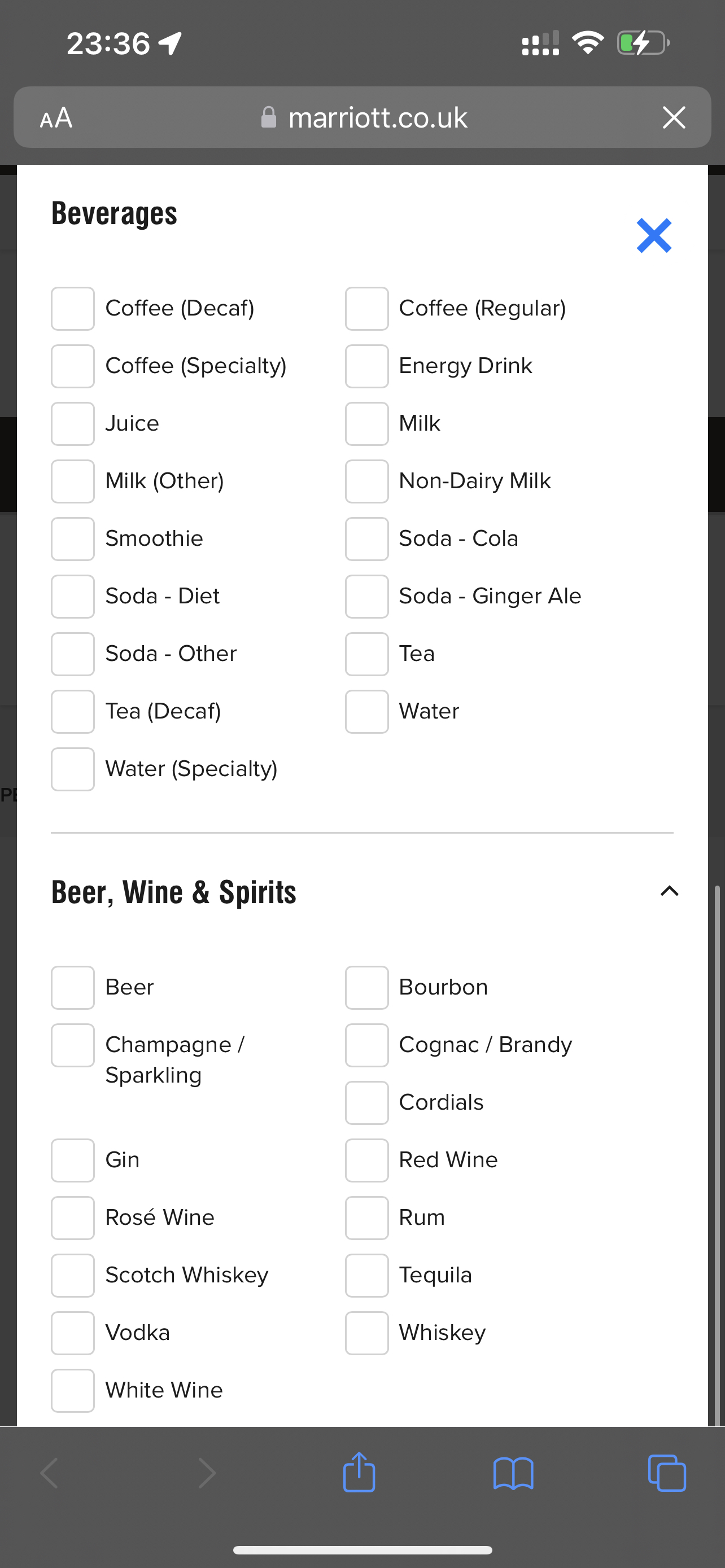Image resolution: width=725 pixels, height=1568 pixels.
Task: Click the vertical scrollbar on right edge
Action: 717,1155
